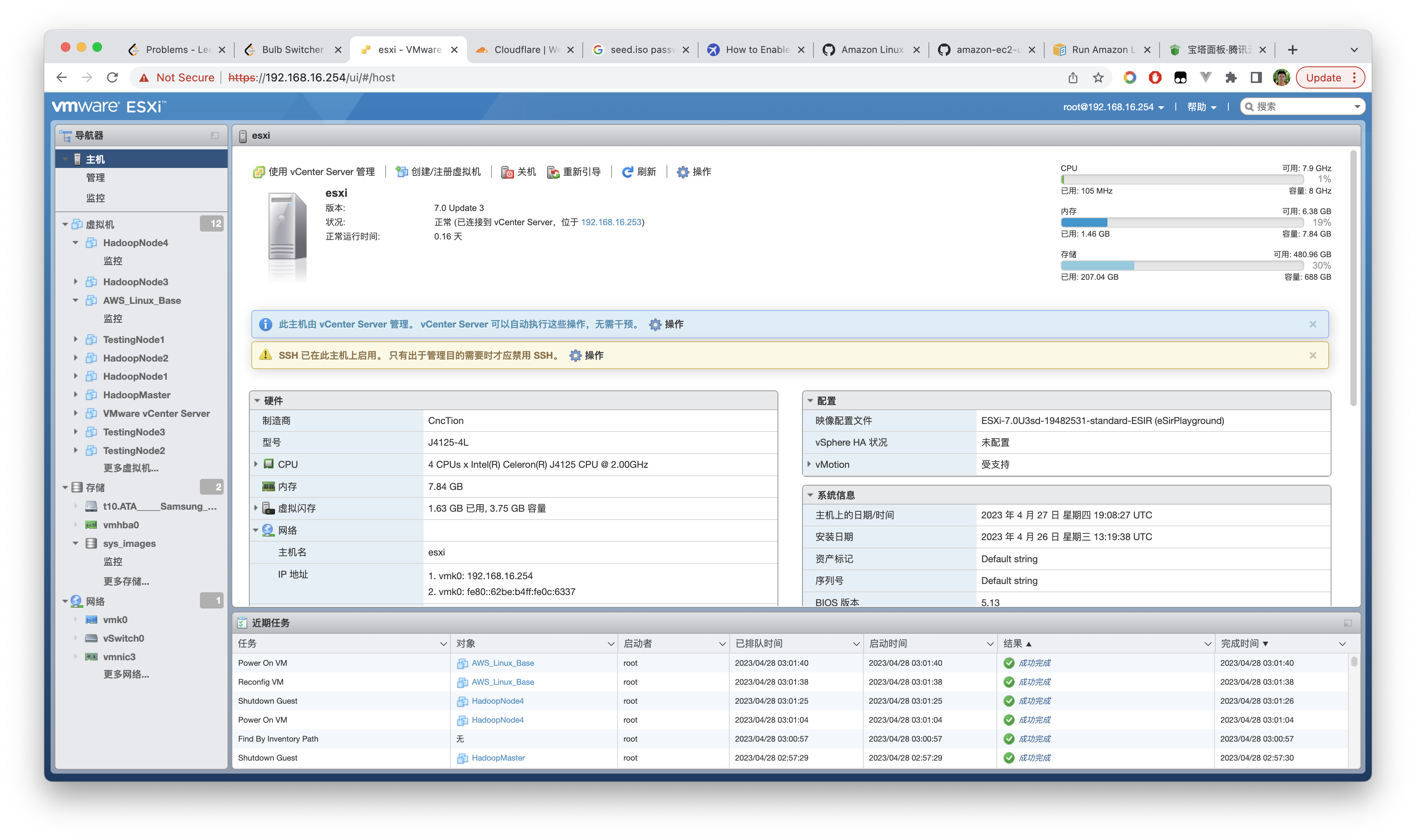Click Manage with vCenter Server icon
This screenshot has width=1416, height=840.
pyautogui.click(x=259, y=172)
